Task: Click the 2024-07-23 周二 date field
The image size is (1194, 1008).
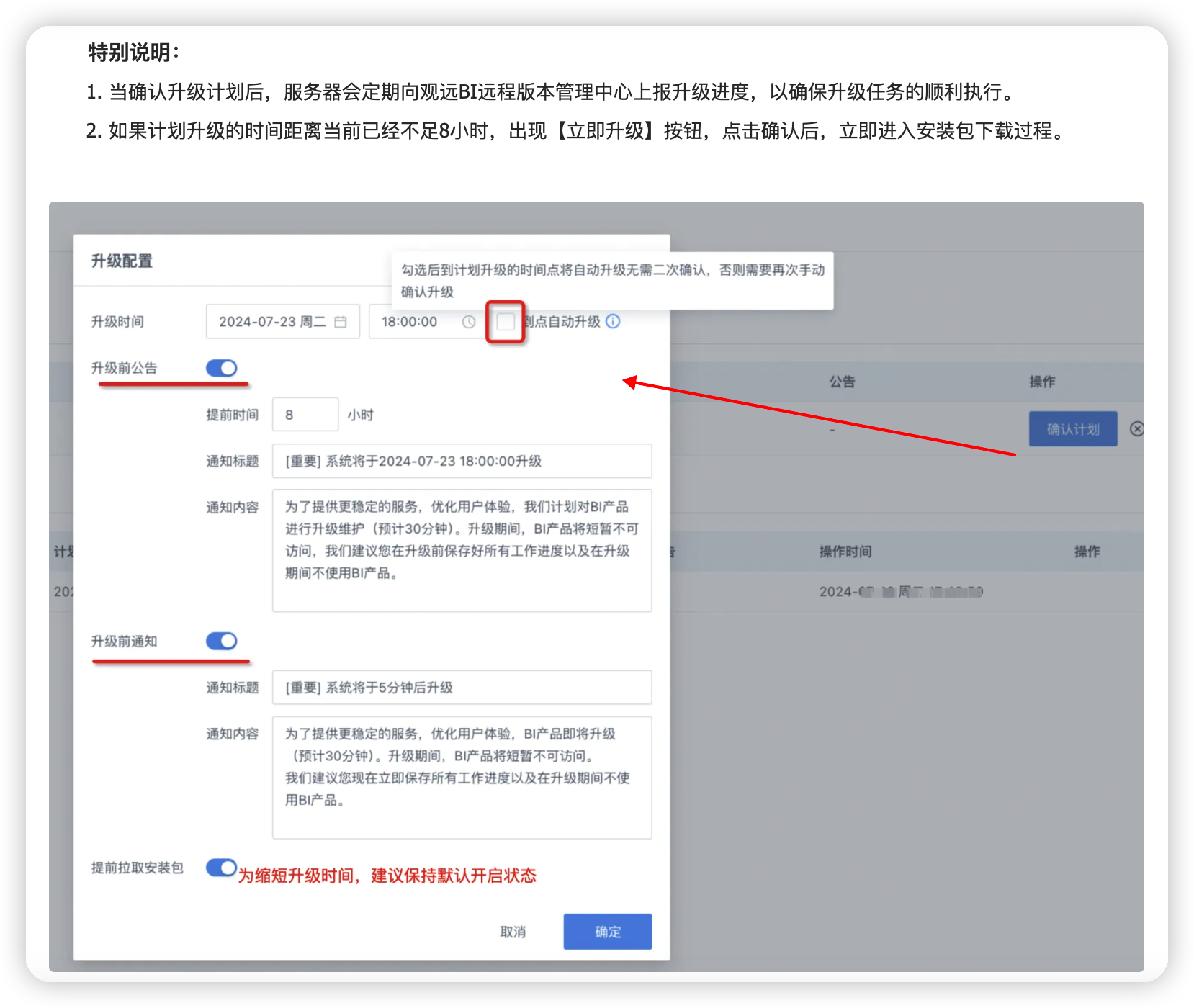Action: 283,321
